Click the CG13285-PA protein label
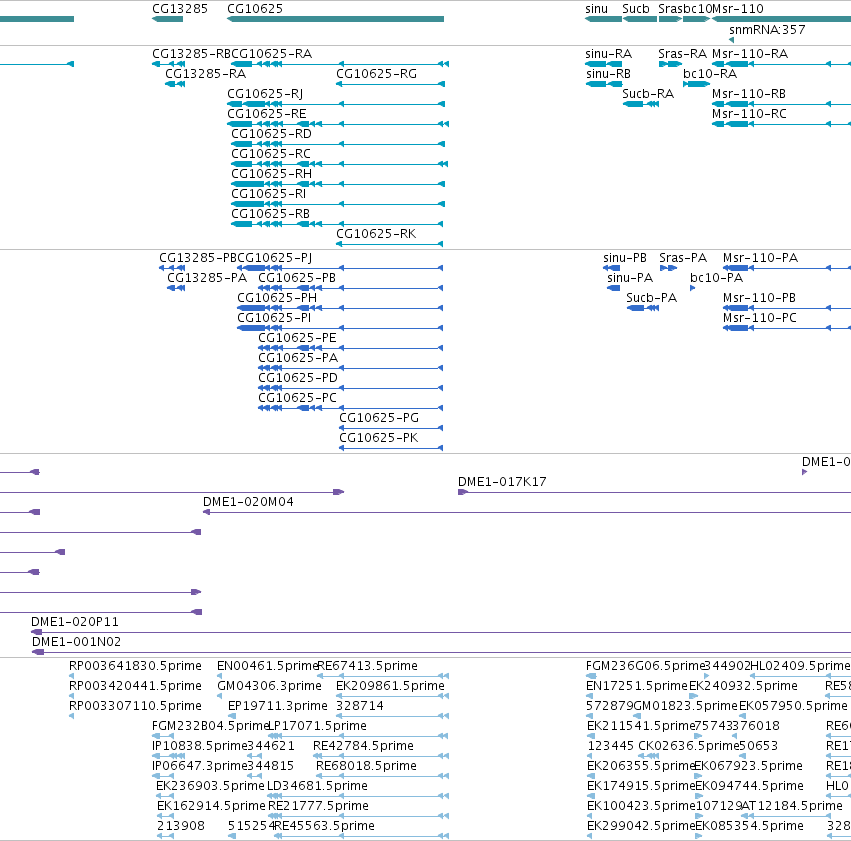This screenshot has width=851, height=841. pyautogui.click(x=207, y=278)
